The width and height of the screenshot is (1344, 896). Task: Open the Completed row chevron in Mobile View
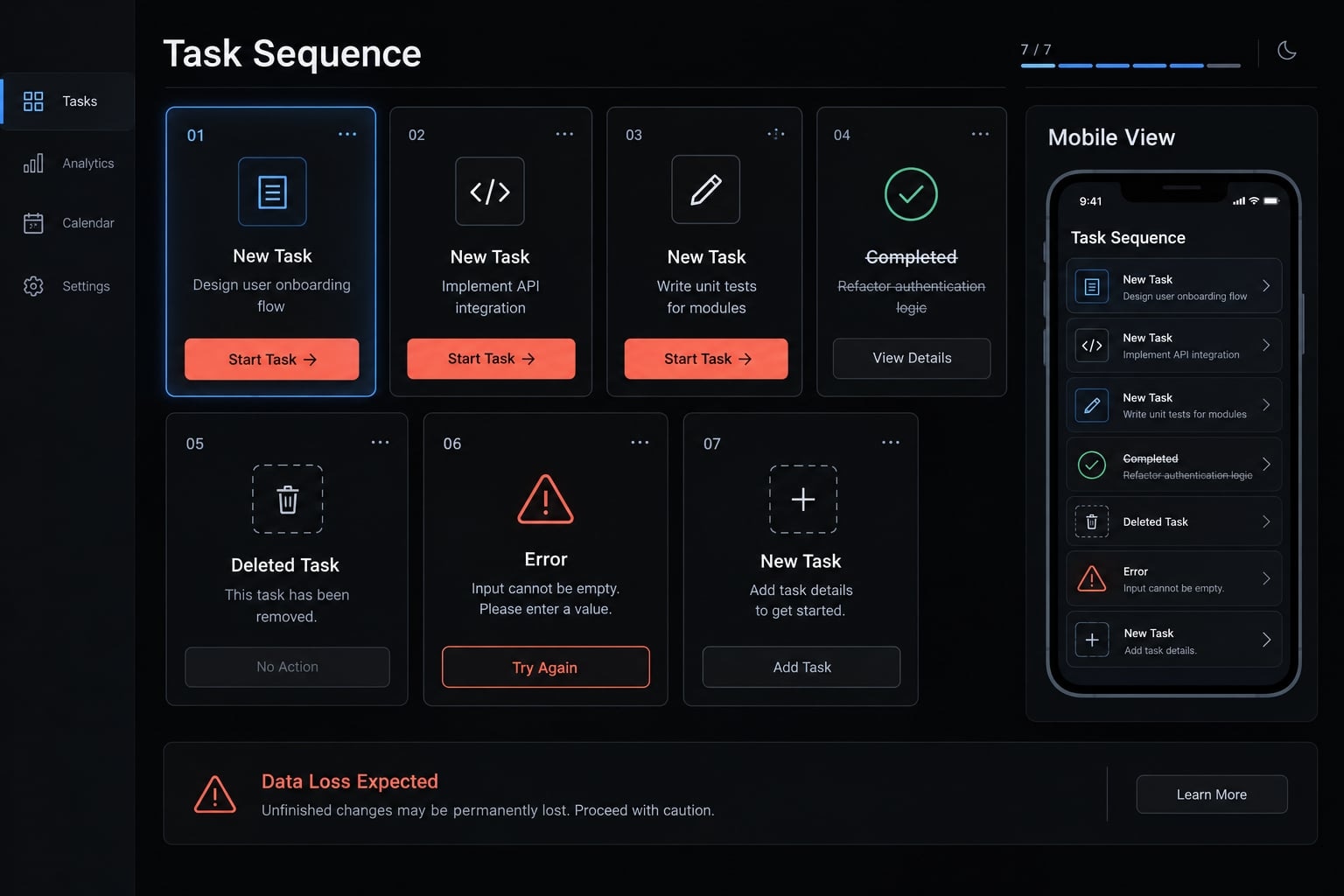pyautogui.click(x=1266, y=464)
